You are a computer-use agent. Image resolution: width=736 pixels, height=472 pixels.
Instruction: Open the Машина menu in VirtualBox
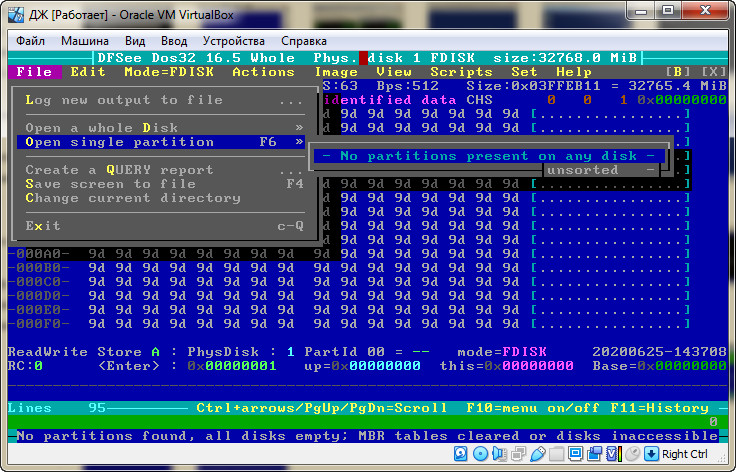86,41
